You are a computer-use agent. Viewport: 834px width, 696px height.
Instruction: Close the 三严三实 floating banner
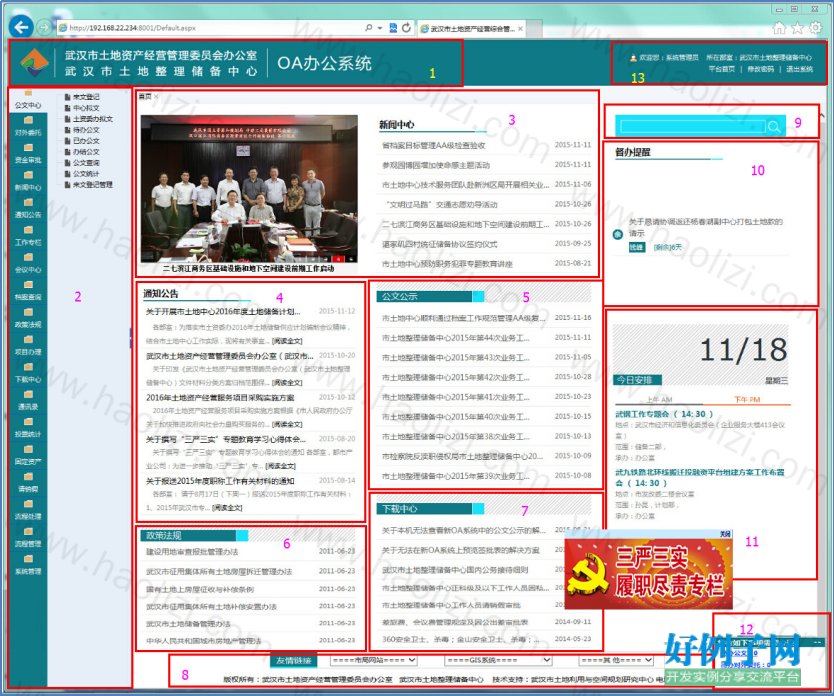[x=725, y=534]
